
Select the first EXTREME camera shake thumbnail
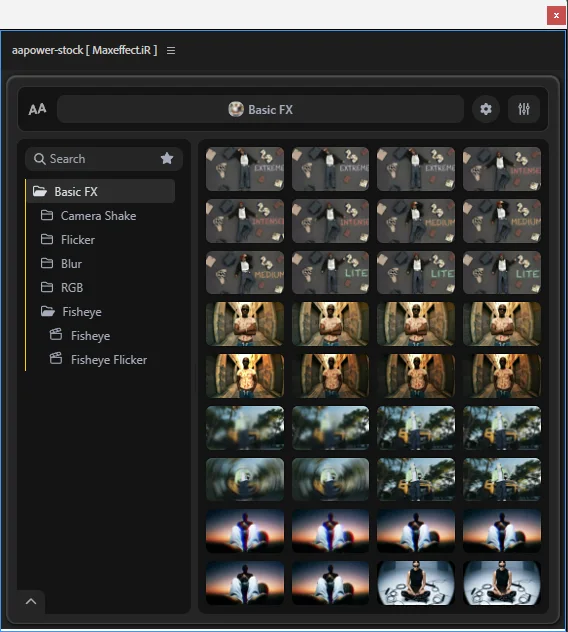[x=245, y=169]
